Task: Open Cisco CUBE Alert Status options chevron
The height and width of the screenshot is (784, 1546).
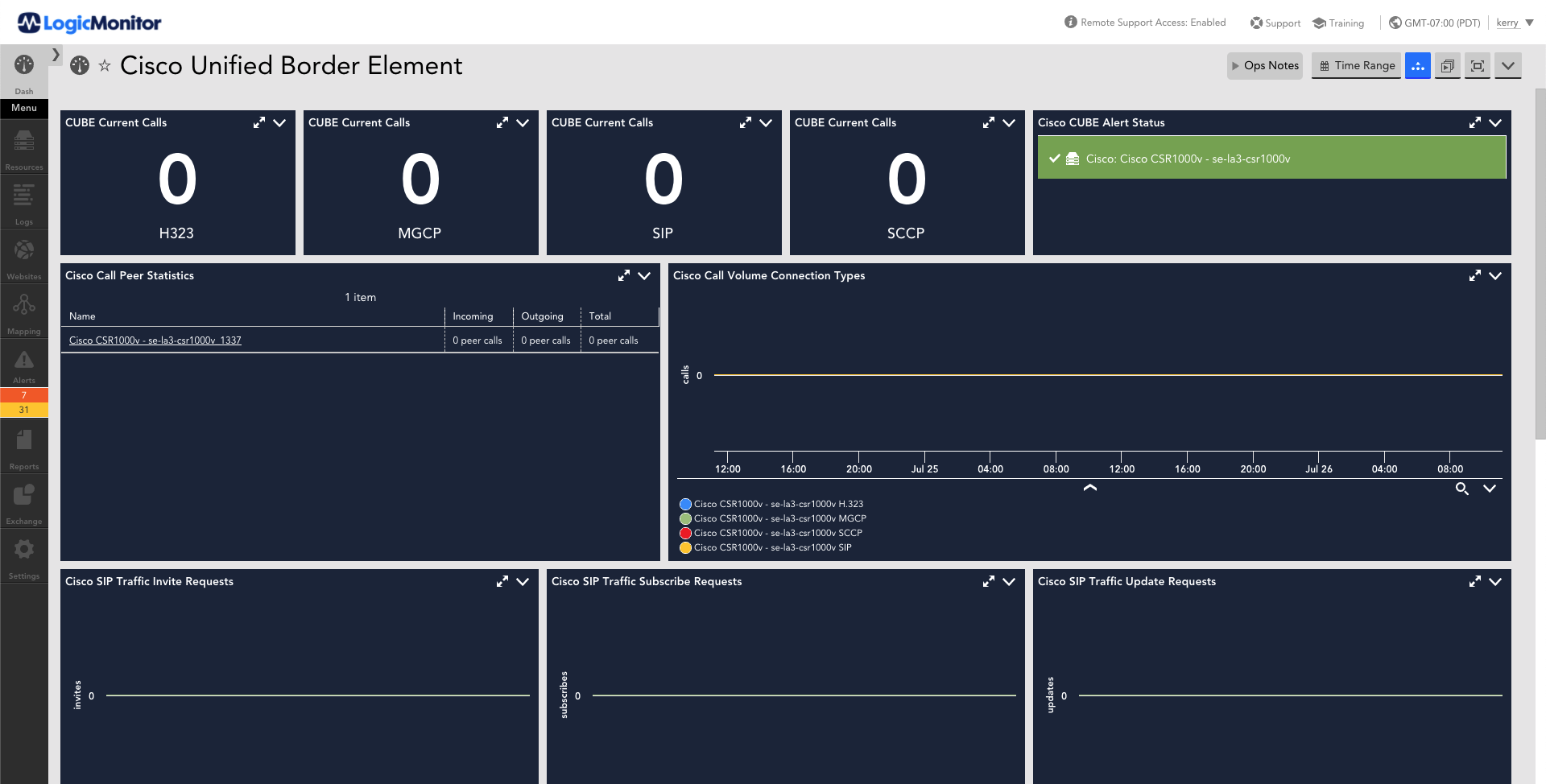Action: coord(1495,122)
